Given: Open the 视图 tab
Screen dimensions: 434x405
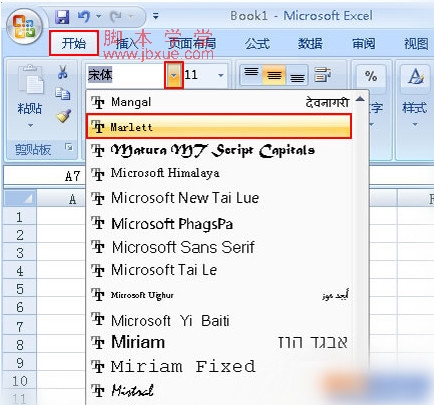Looking at the screenshot, I should tap(416, 44).
